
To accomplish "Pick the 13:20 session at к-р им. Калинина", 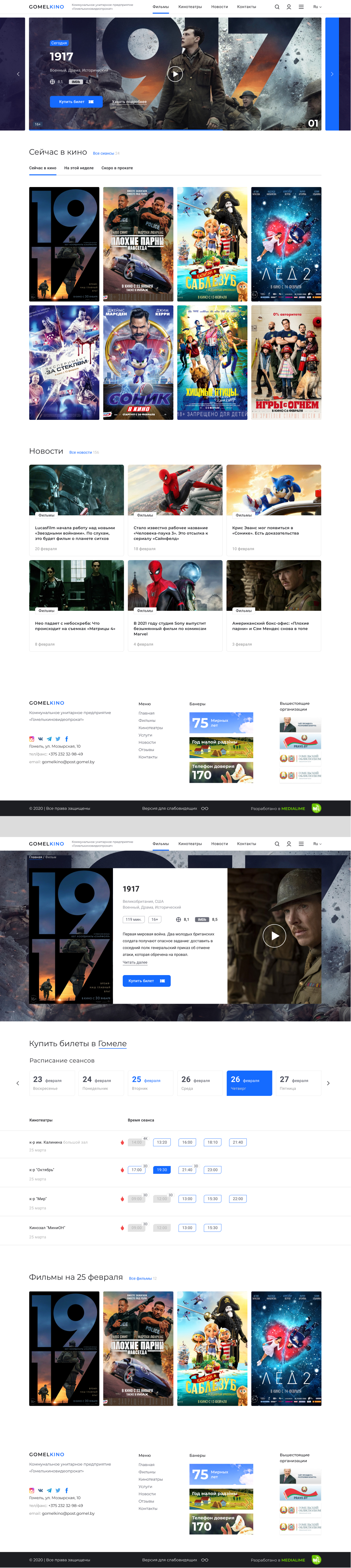I will (162, 1142).
